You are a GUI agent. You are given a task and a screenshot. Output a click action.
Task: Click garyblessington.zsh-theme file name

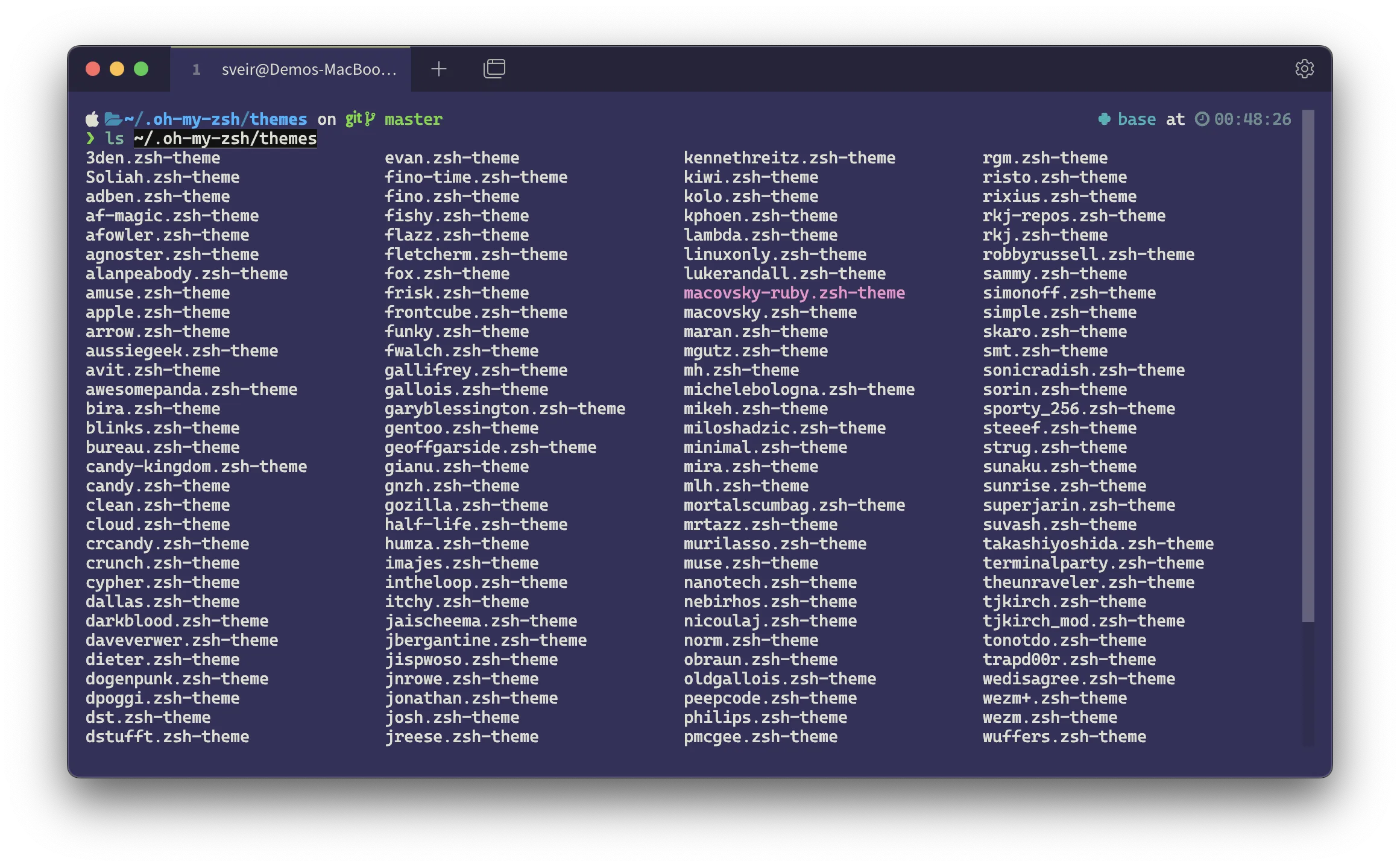505,409
